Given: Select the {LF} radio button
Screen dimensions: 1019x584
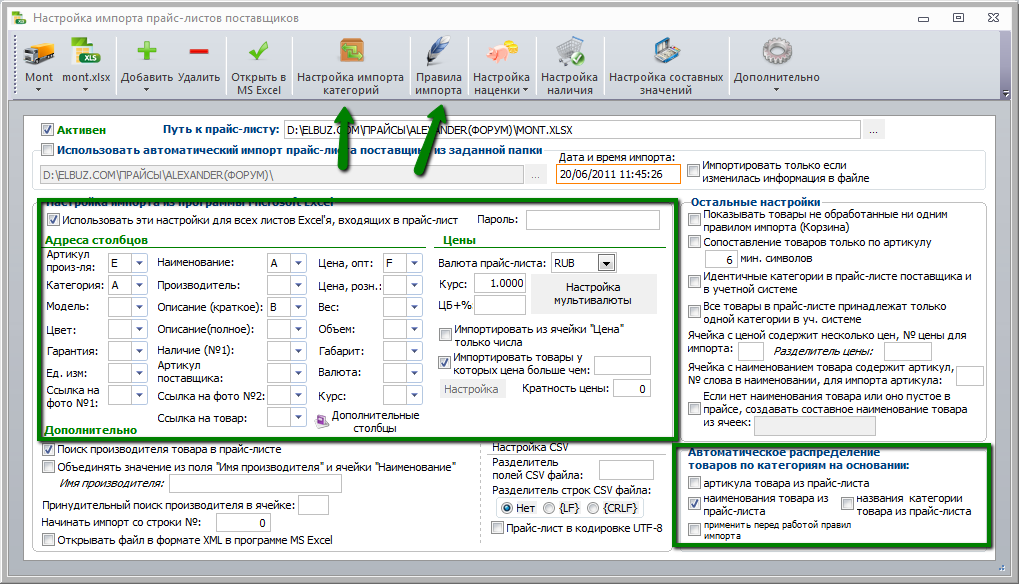Looking at the screenshot, I should pos(549,508).
